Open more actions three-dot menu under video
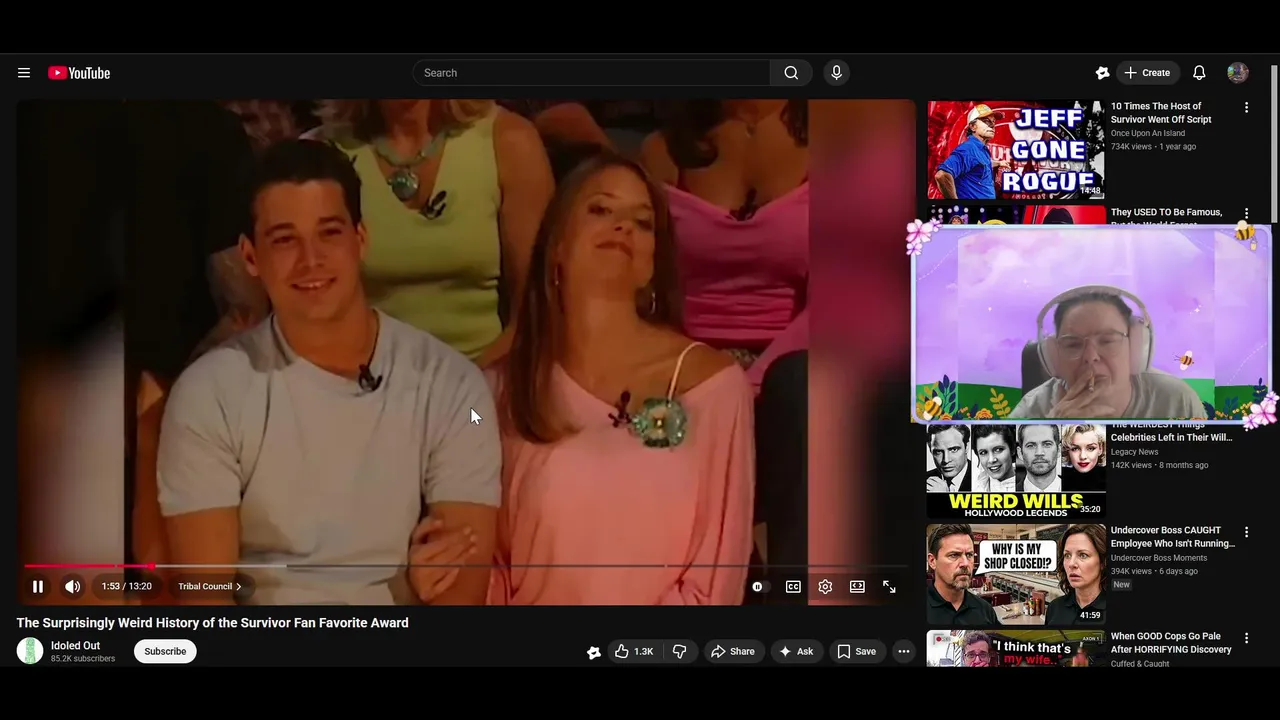 (x=904, y=651)
